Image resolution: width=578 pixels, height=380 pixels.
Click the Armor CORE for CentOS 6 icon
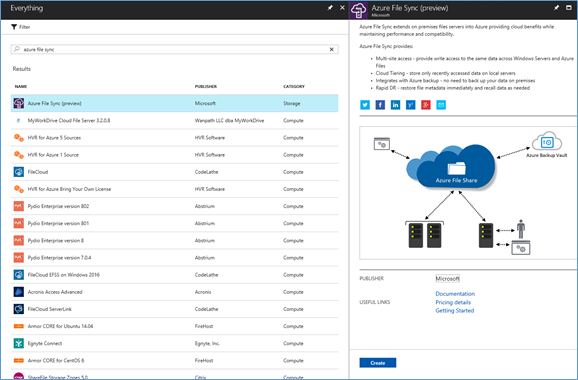pyautogui.click(x=19, y=360)
